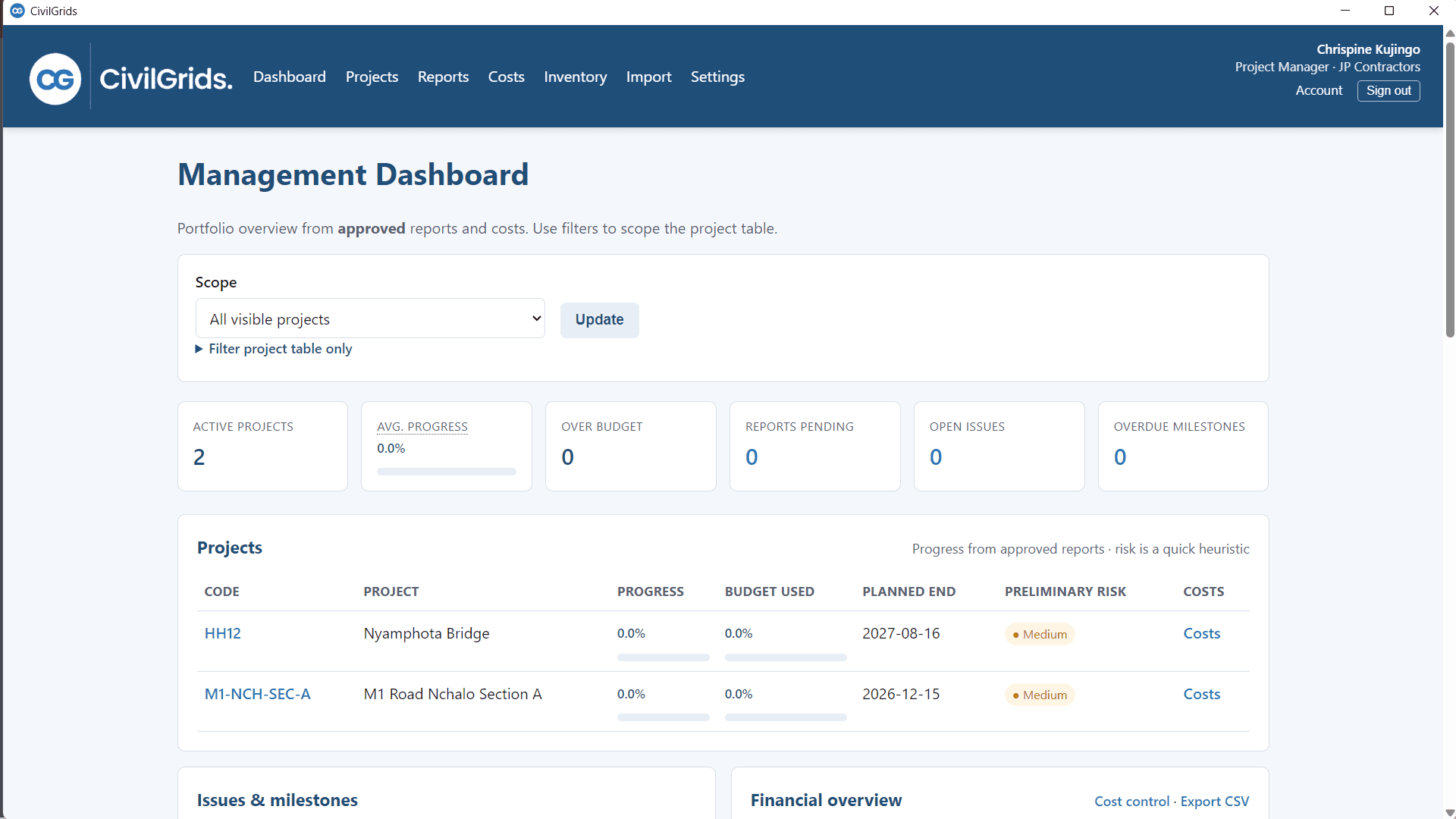Click the AVG. PROGRESS label

tap(422, 427)
